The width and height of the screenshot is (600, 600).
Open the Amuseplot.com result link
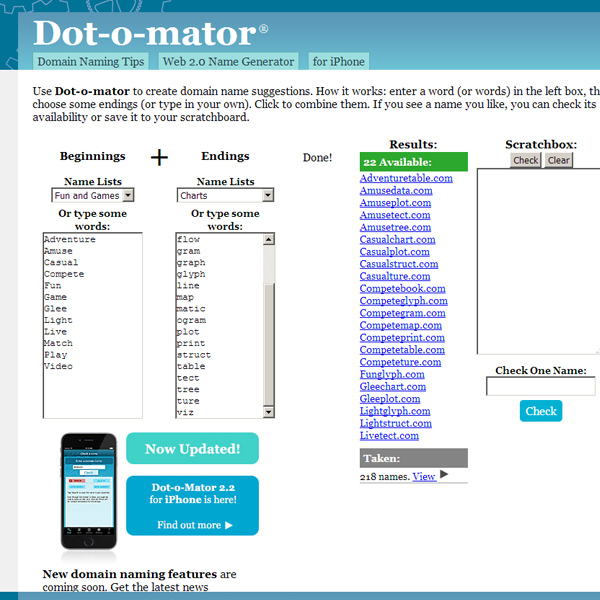pos(395,203)
